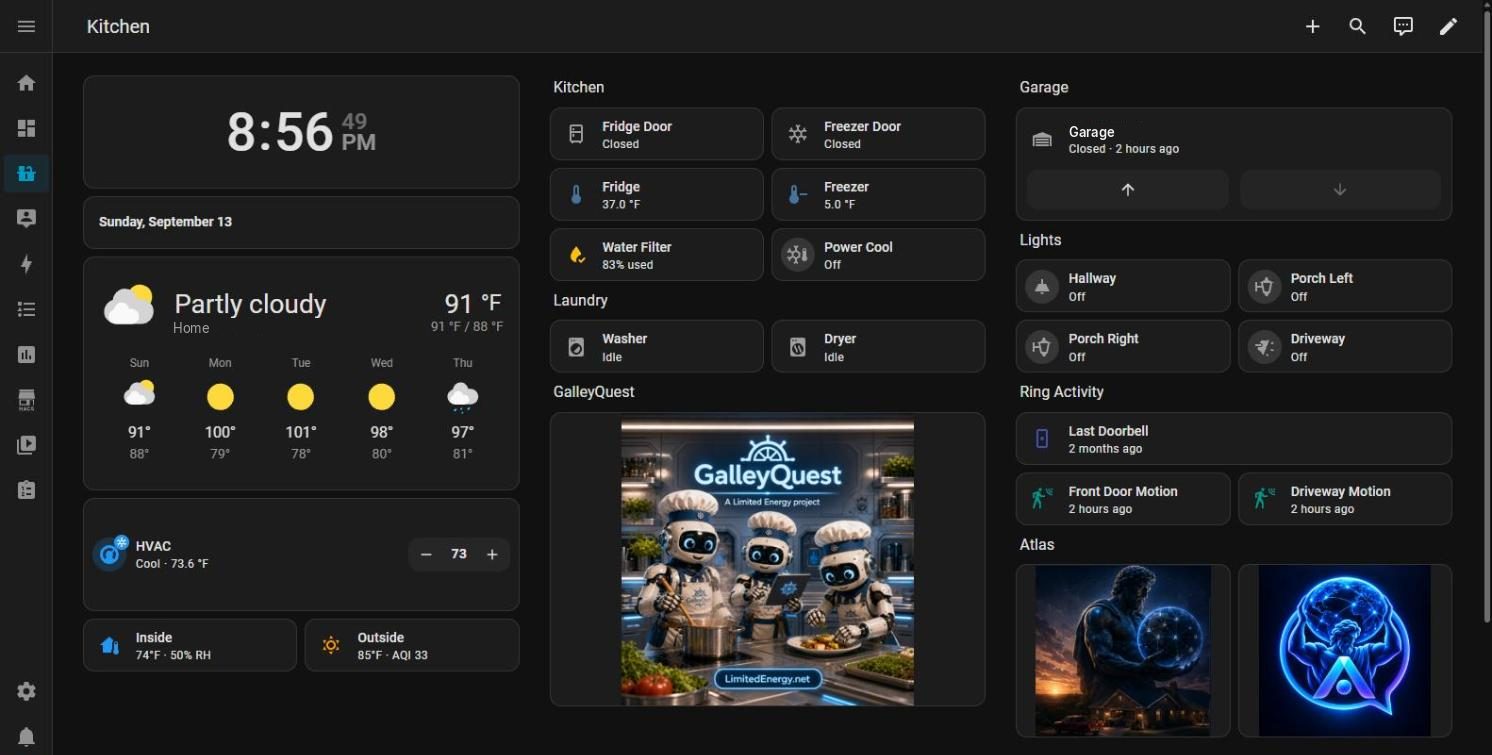The height and width of the screenshot is (755, 1492).
Task: Open the notifications bell
Action: 26,737
